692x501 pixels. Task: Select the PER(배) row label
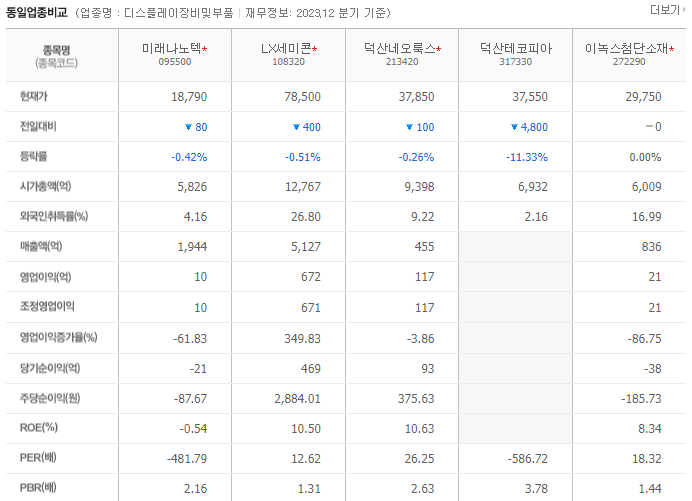click(38, 458)
